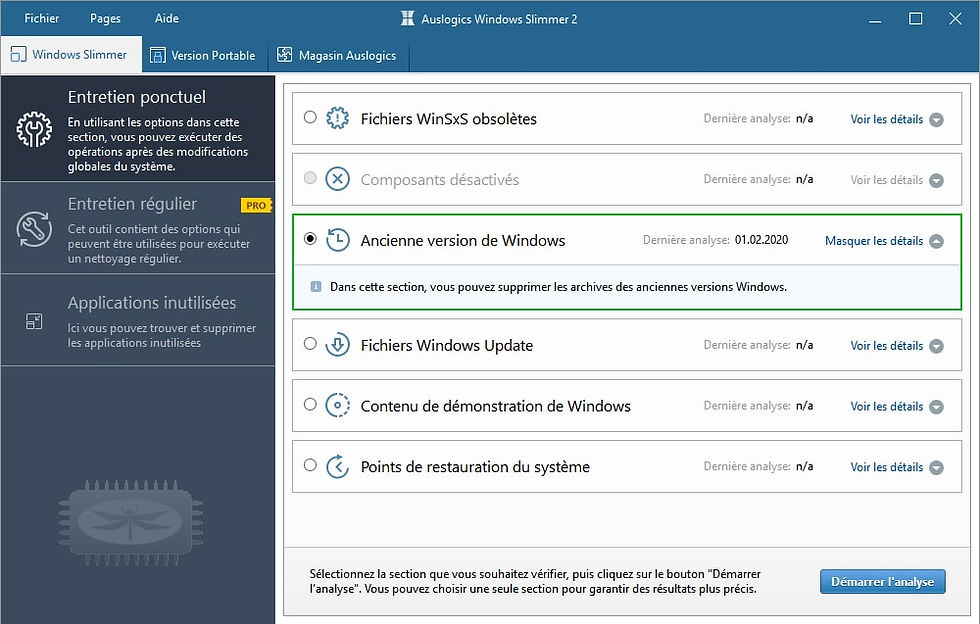
Task: Click the Composants désactivés X circle icon
Action: [x=338, y=179]
